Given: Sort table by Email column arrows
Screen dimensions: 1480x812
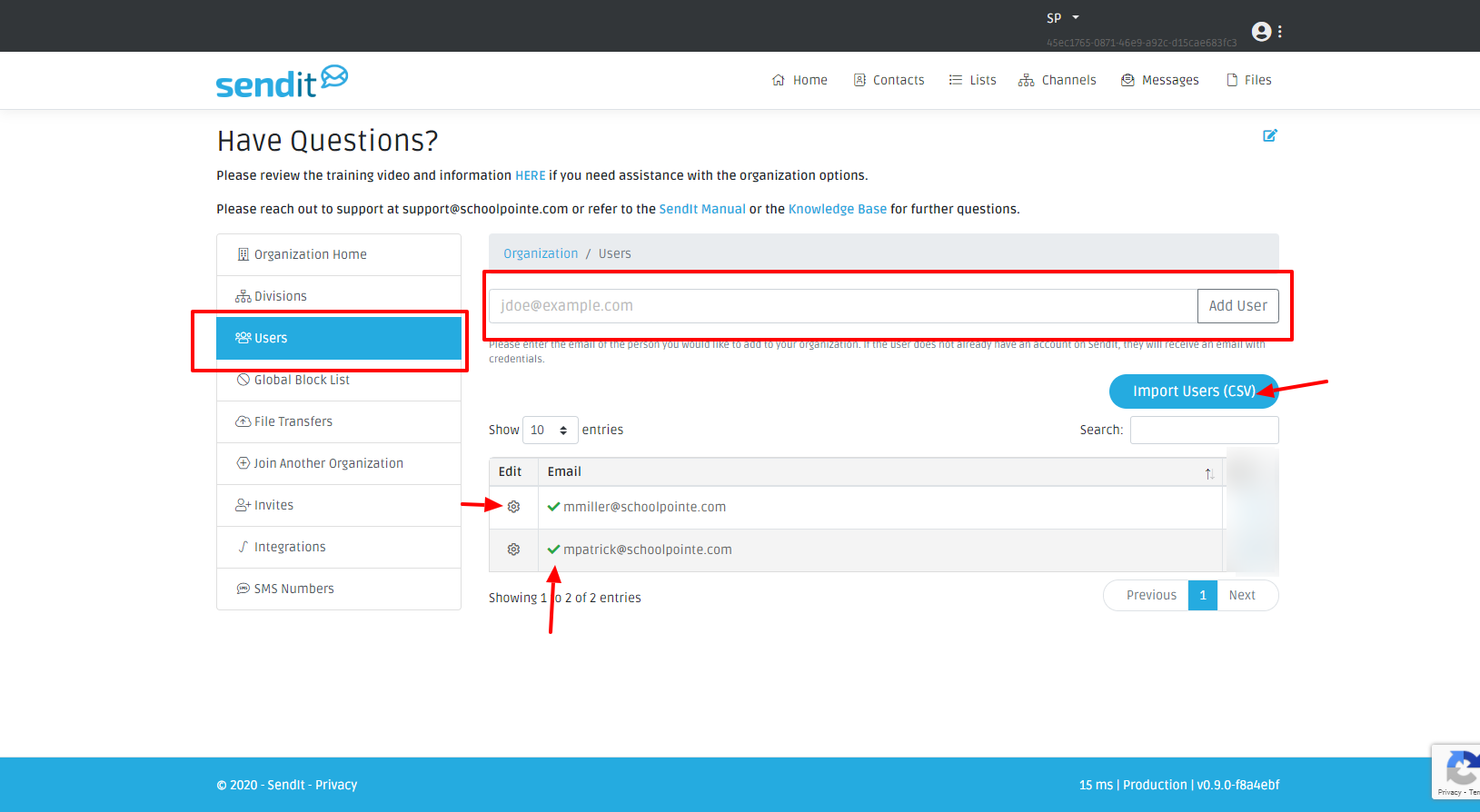Looking at the screenshot, I should pos(1209,473).
